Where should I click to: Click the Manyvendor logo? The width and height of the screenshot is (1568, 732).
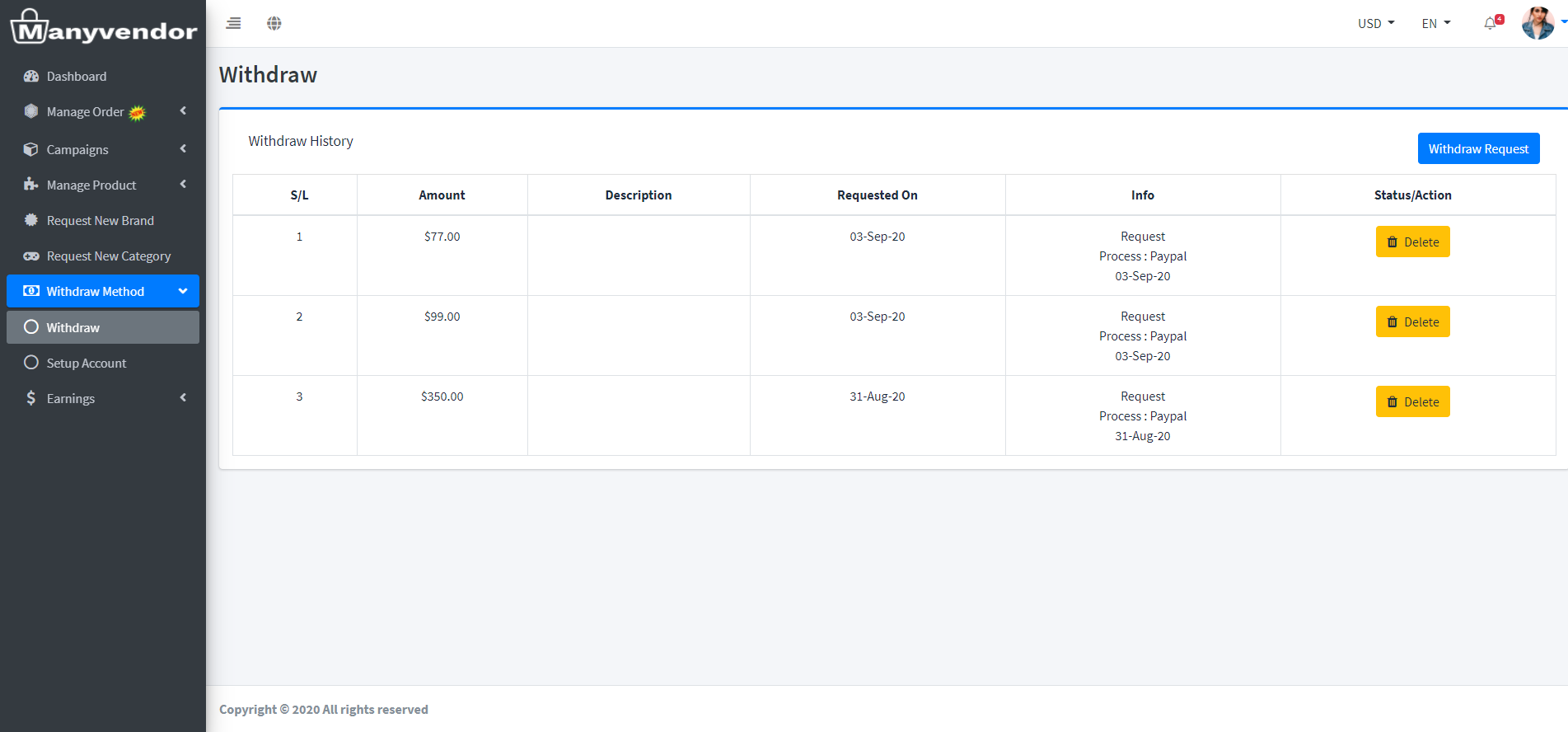(103, 27)
